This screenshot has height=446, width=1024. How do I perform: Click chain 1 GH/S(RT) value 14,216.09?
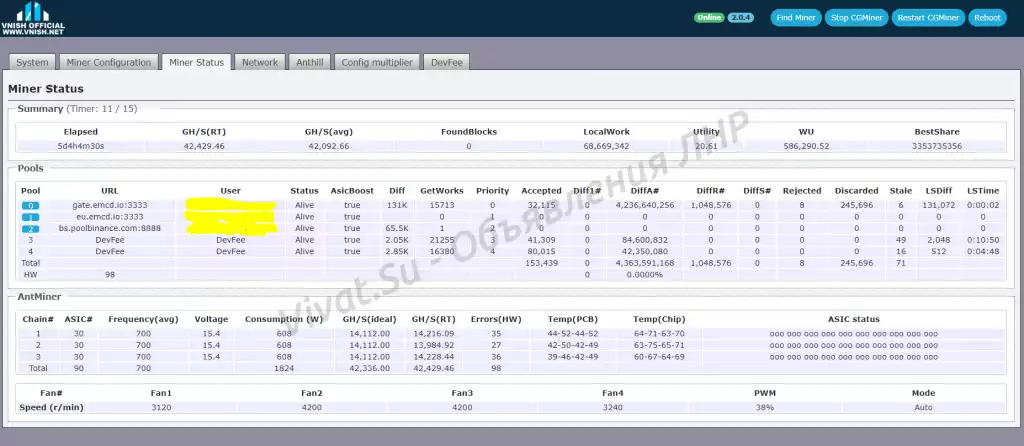point(433,334)
